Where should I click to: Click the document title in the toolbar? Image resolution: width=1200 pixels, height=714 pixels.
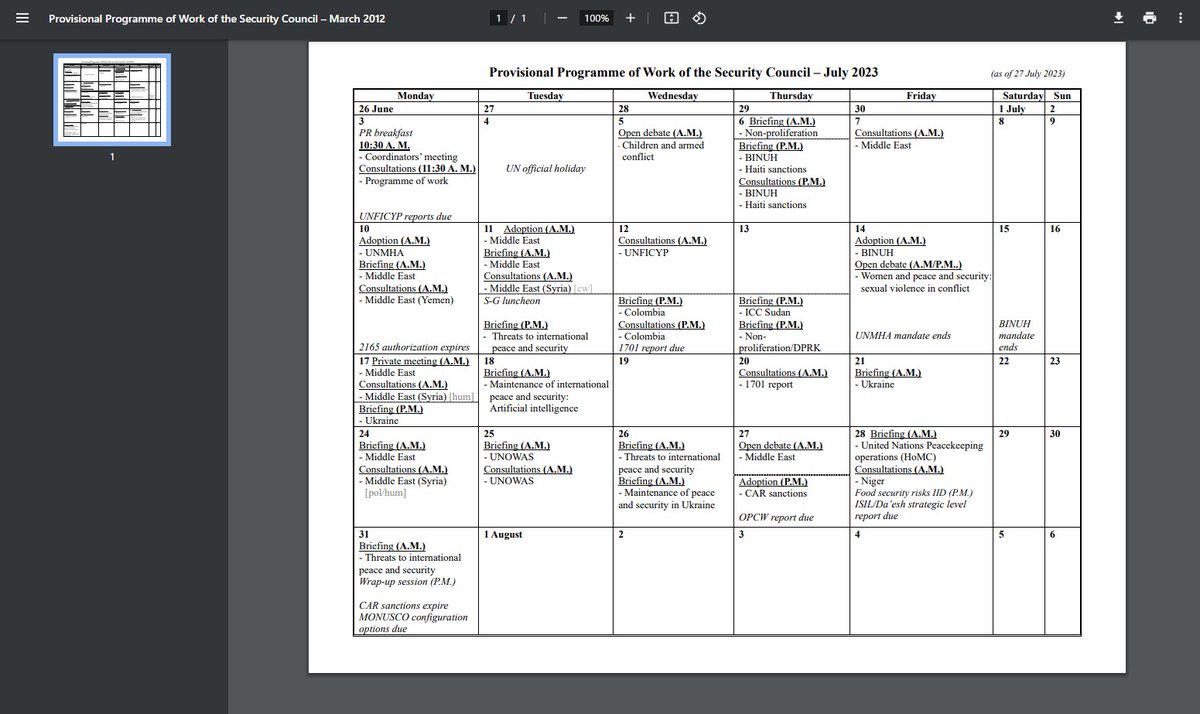217,18
